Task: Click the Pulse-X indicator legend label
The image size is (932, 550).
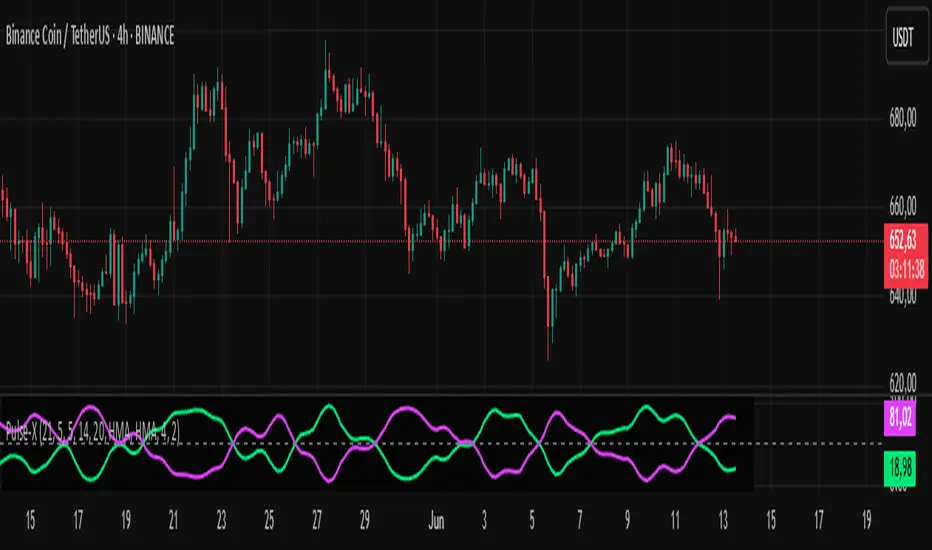Action: click(x=93, y=433)
